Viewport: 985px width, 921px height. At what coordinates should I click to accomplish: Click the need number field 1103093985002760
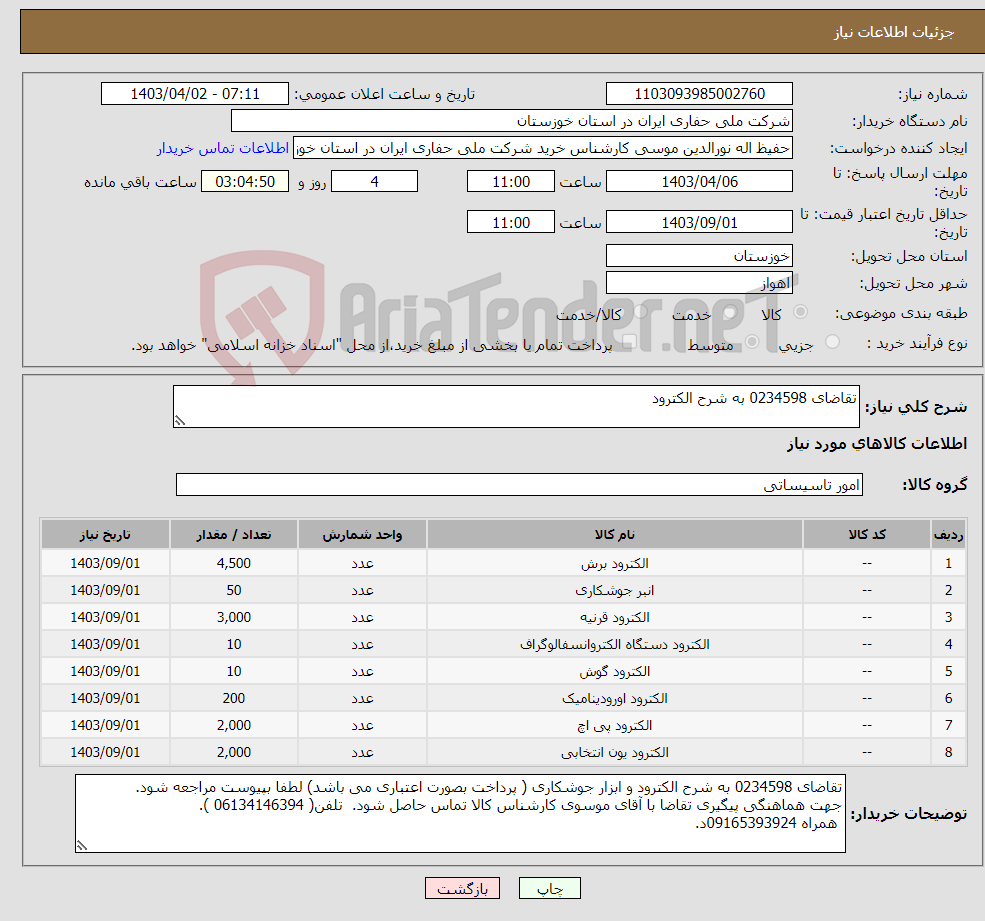699,94
